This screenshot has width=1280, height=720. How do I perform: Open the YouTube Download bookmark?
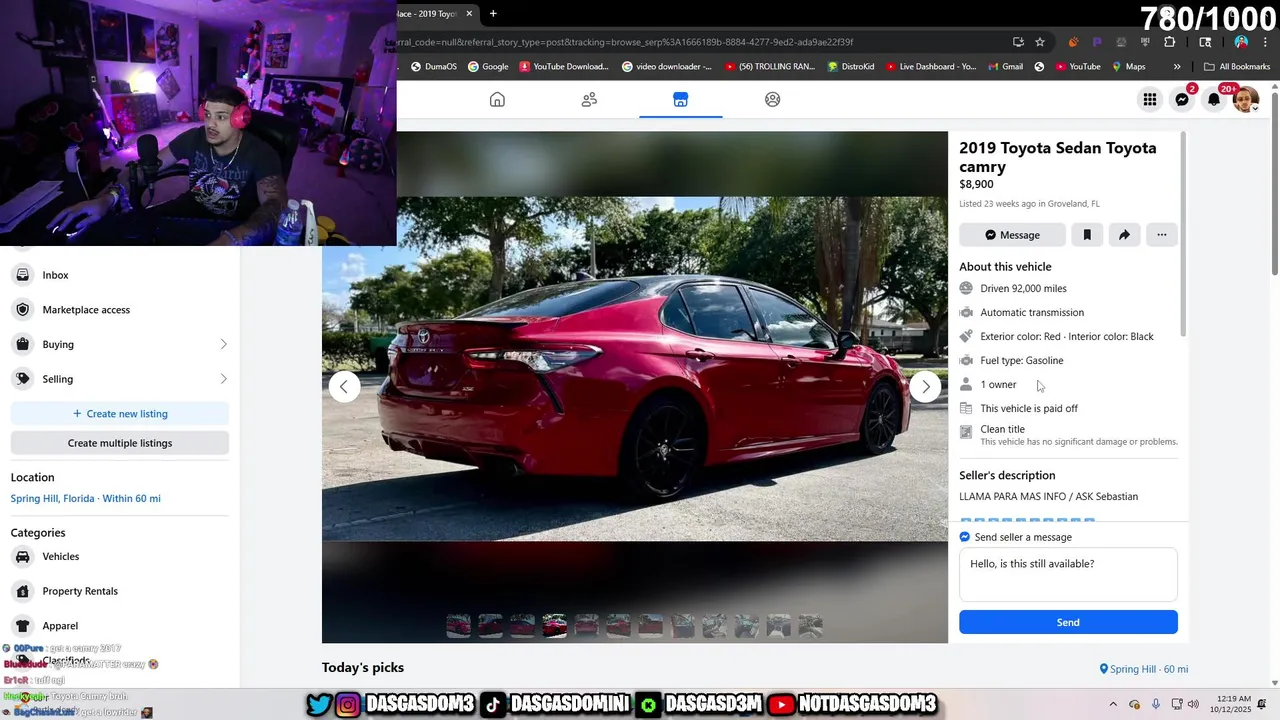tap(563, 67)
